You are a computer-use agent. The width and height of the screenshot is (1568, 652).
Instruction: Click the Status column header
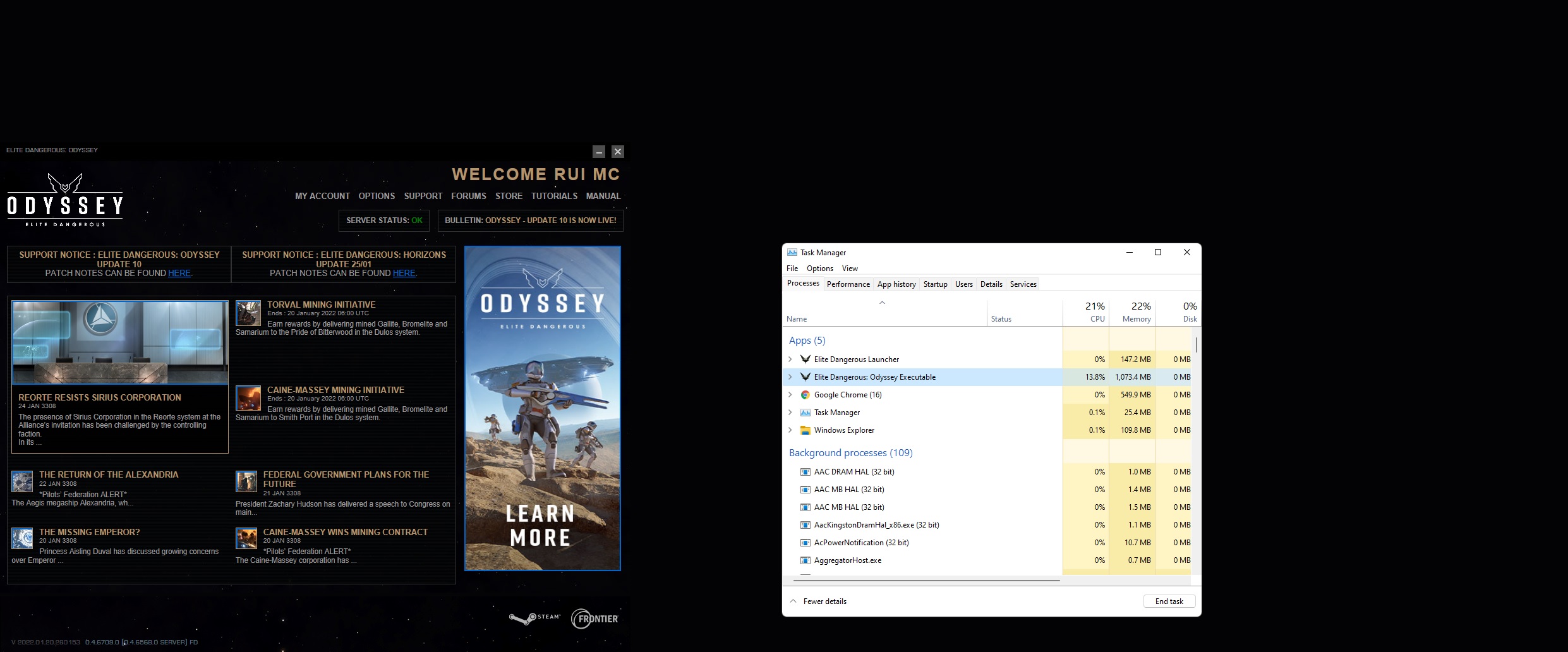(x=1025, y=312)
